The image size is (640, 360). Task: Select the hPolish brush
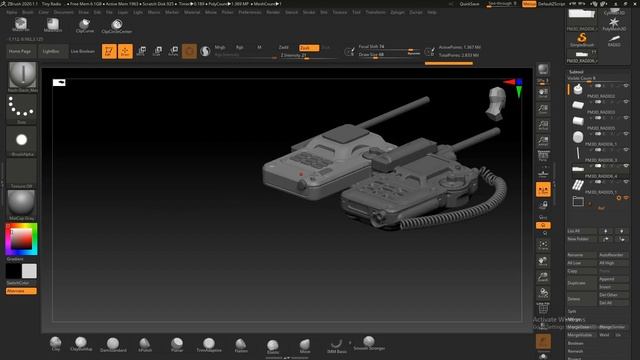coord(144,344)
